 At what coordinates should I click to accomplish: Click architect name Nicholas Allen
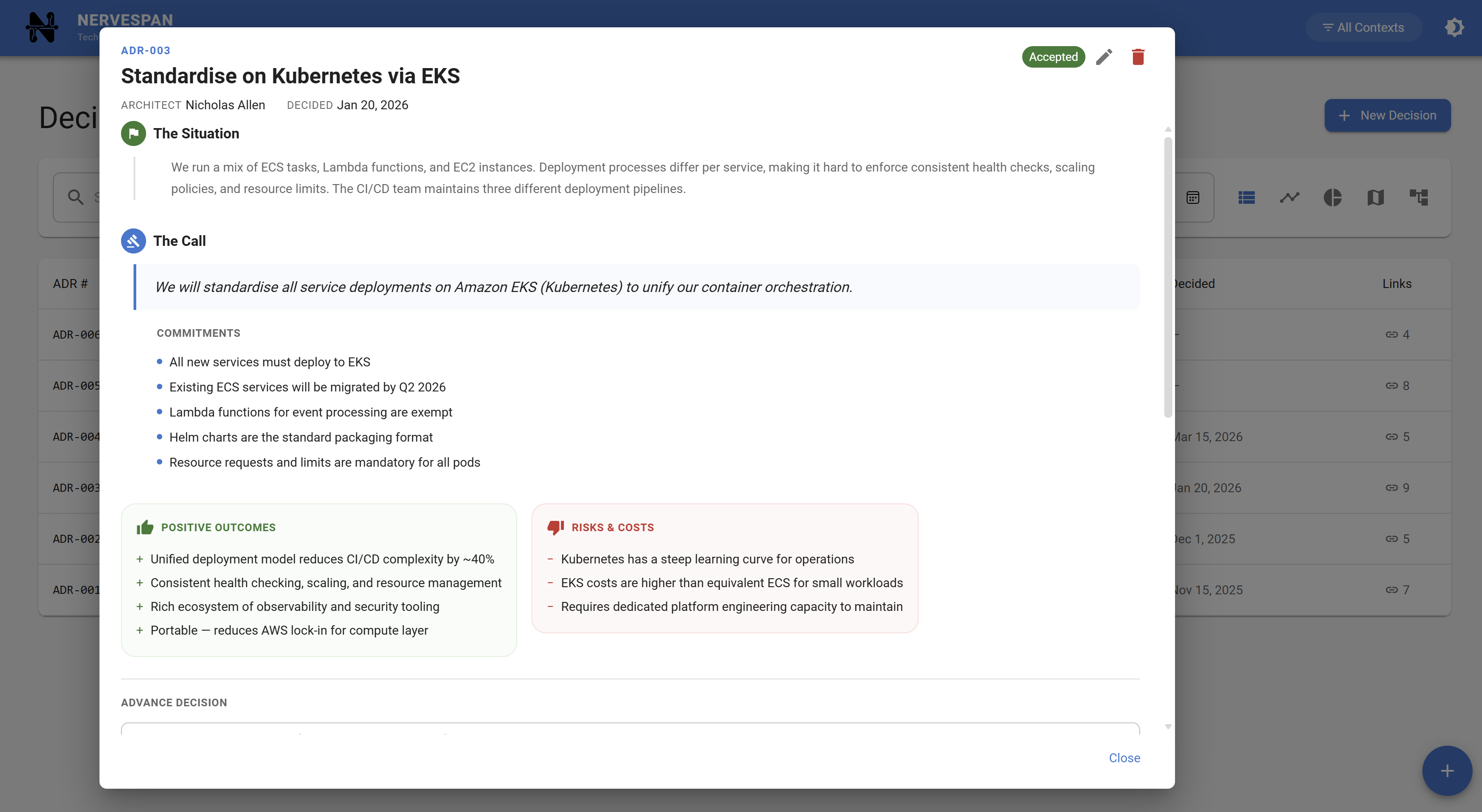tap(225, 105)
